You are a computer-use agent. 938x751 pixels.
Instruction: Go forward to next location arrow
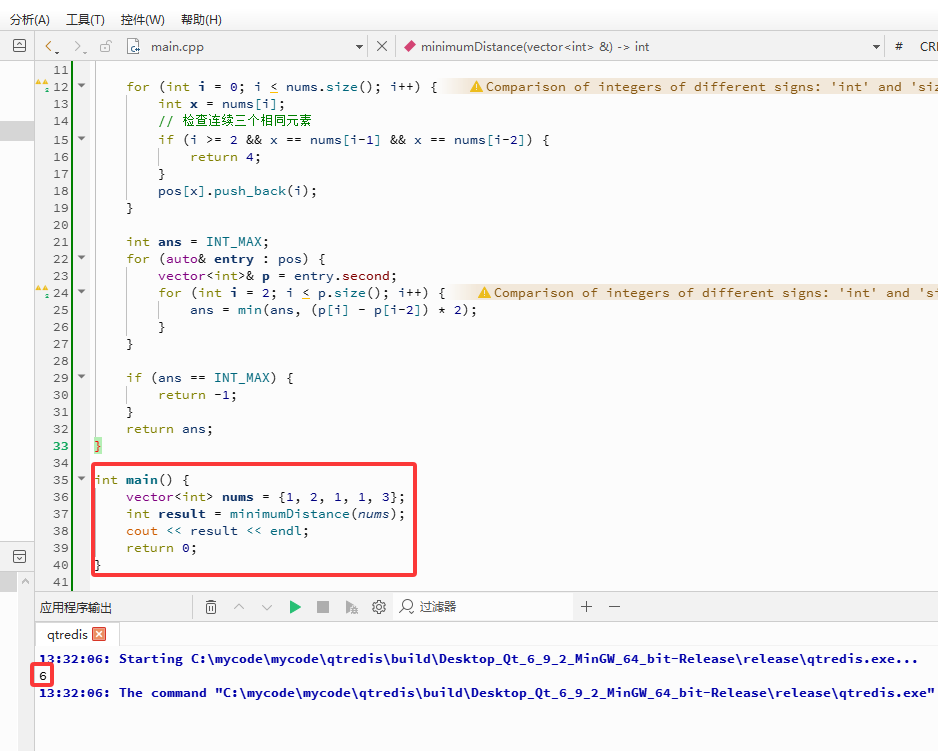pyautogui.click(x=79, y=47)
